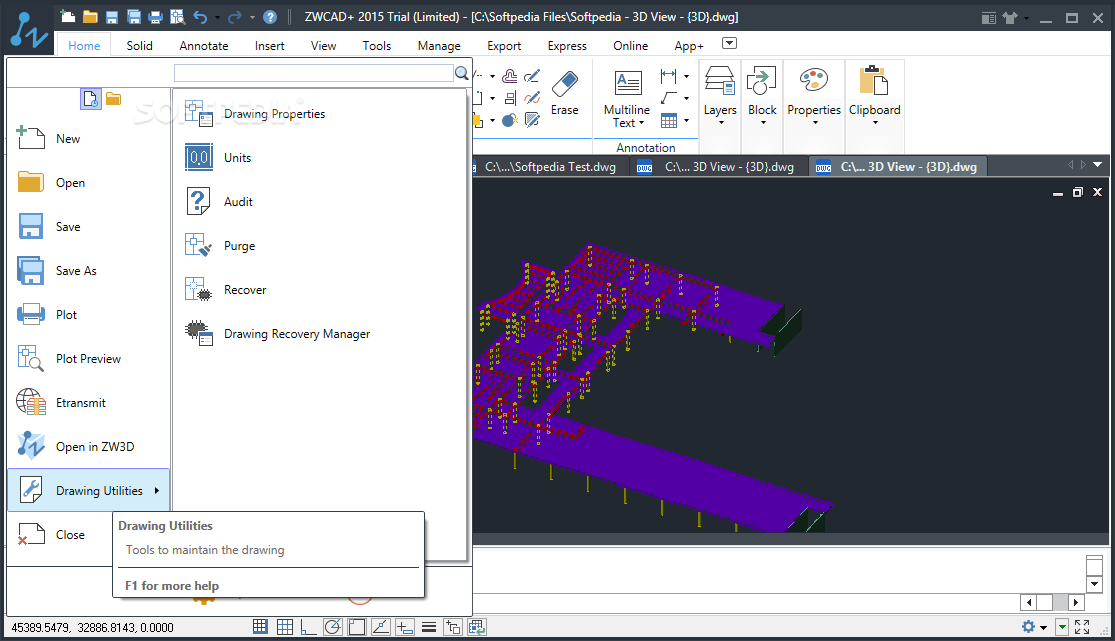Toggle Grid display in status bar
The height and width of the screenshot is (641, 1115).
(x=284, y=627)
